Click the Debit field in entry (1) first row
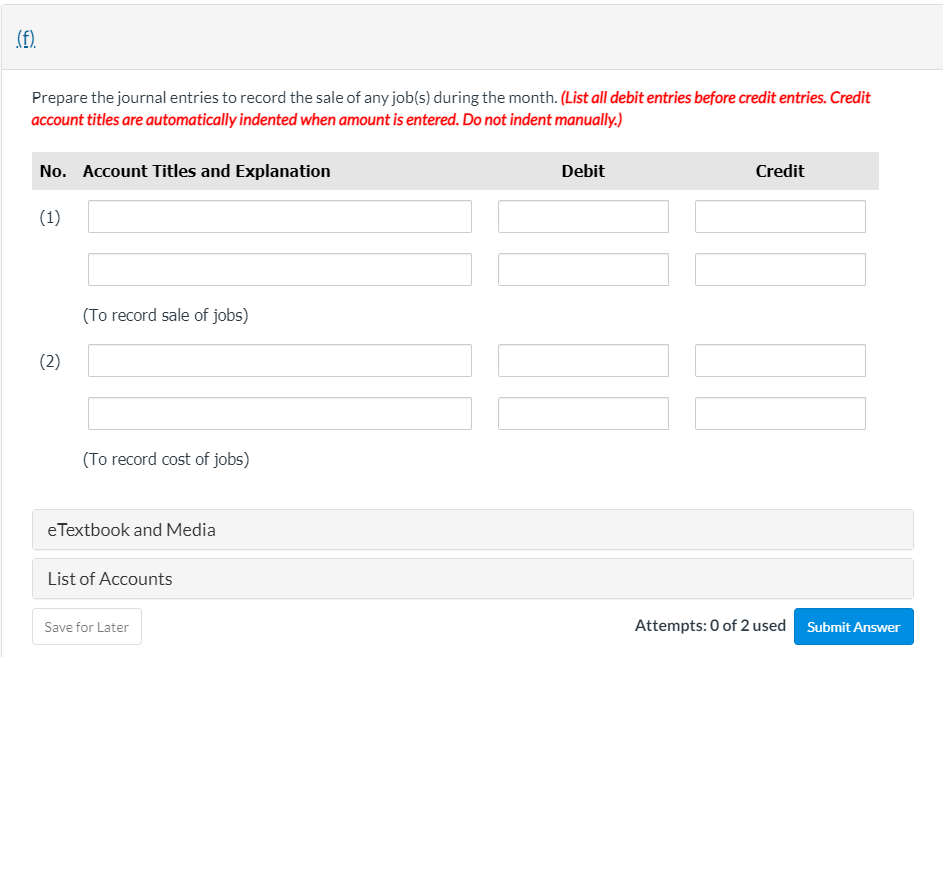The height and width of the screenshot is (886, 943). 583,216
